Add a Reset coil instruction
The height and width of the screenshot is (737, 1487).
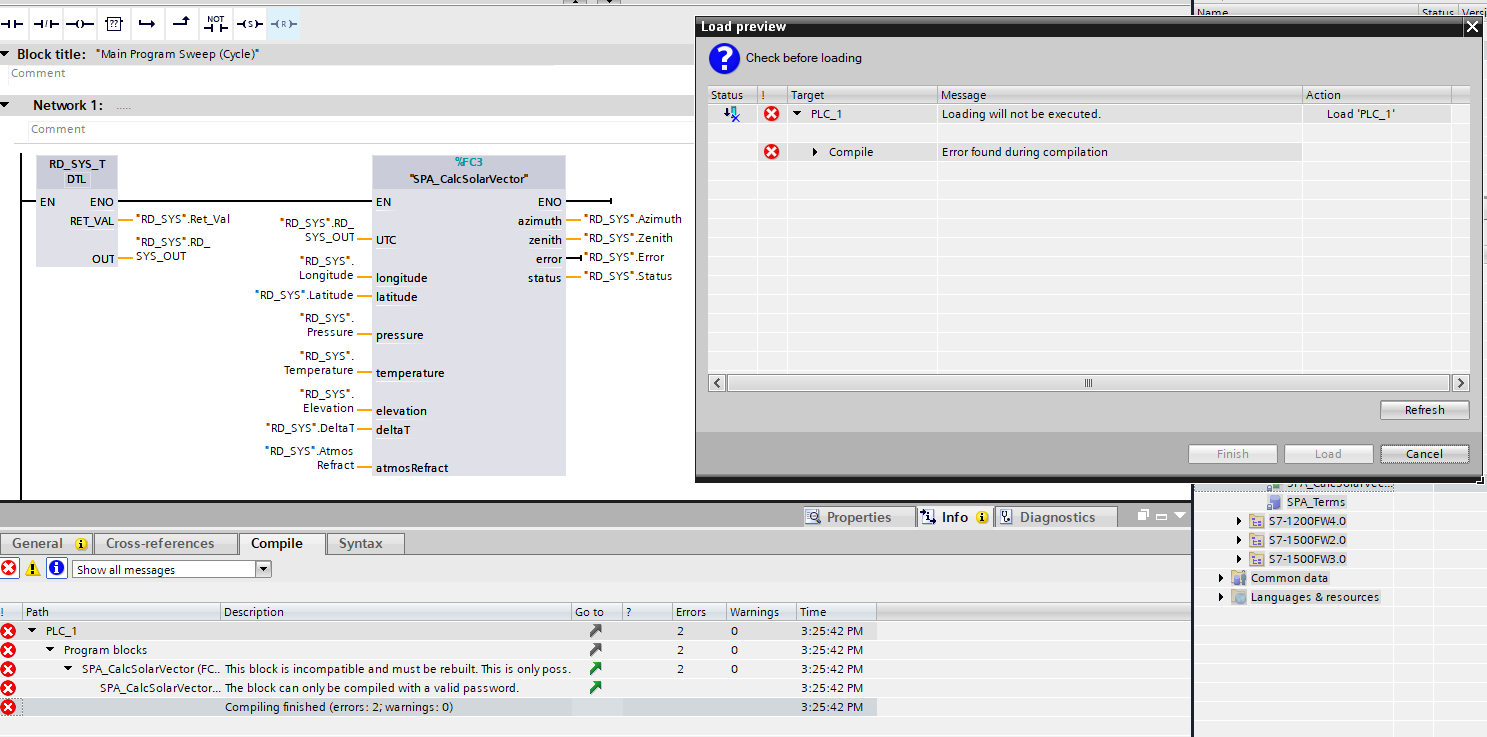283,23
